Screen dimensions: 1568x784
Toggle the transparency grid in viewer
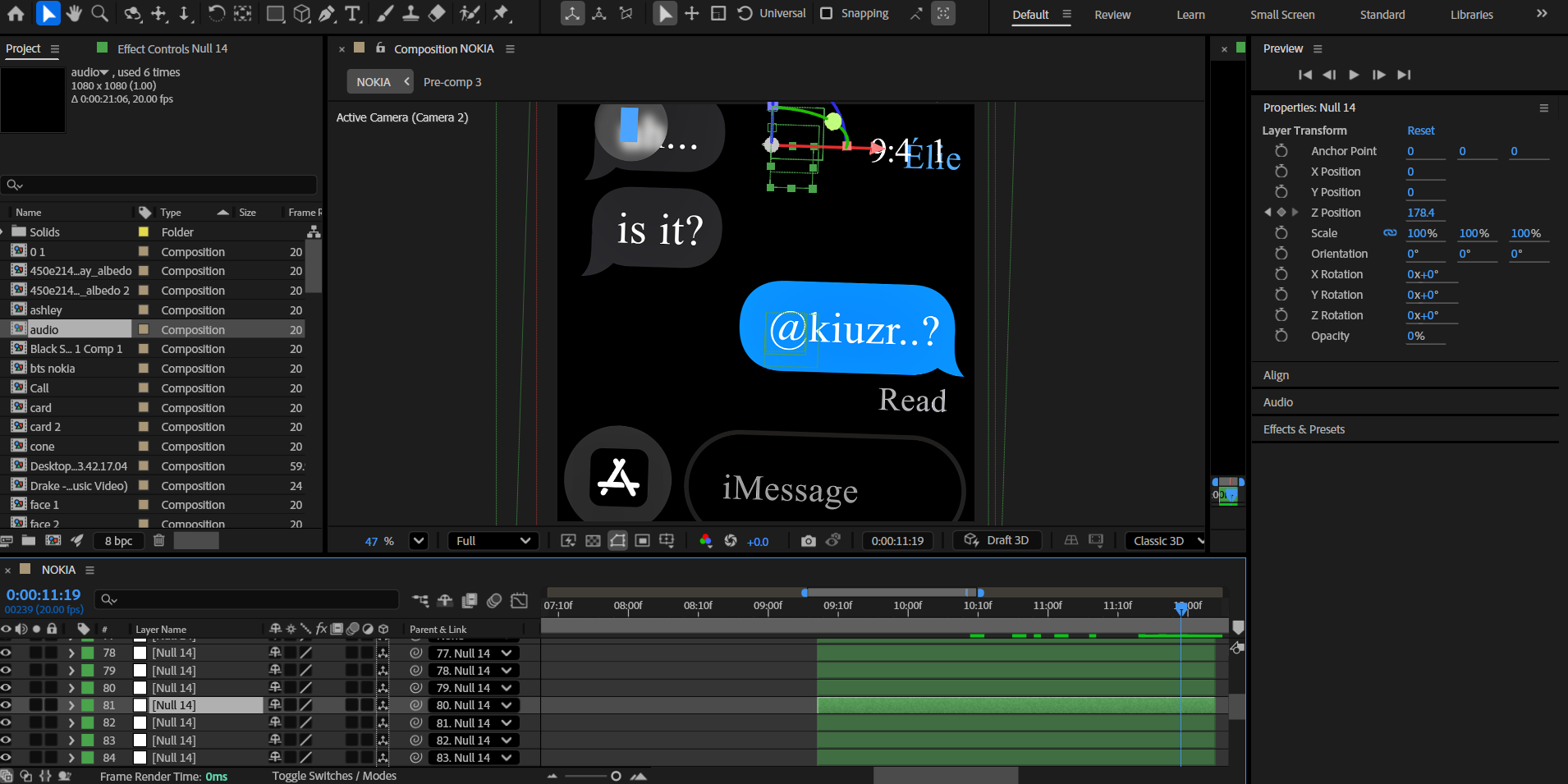pyautogui.click(x=593, y=541)
